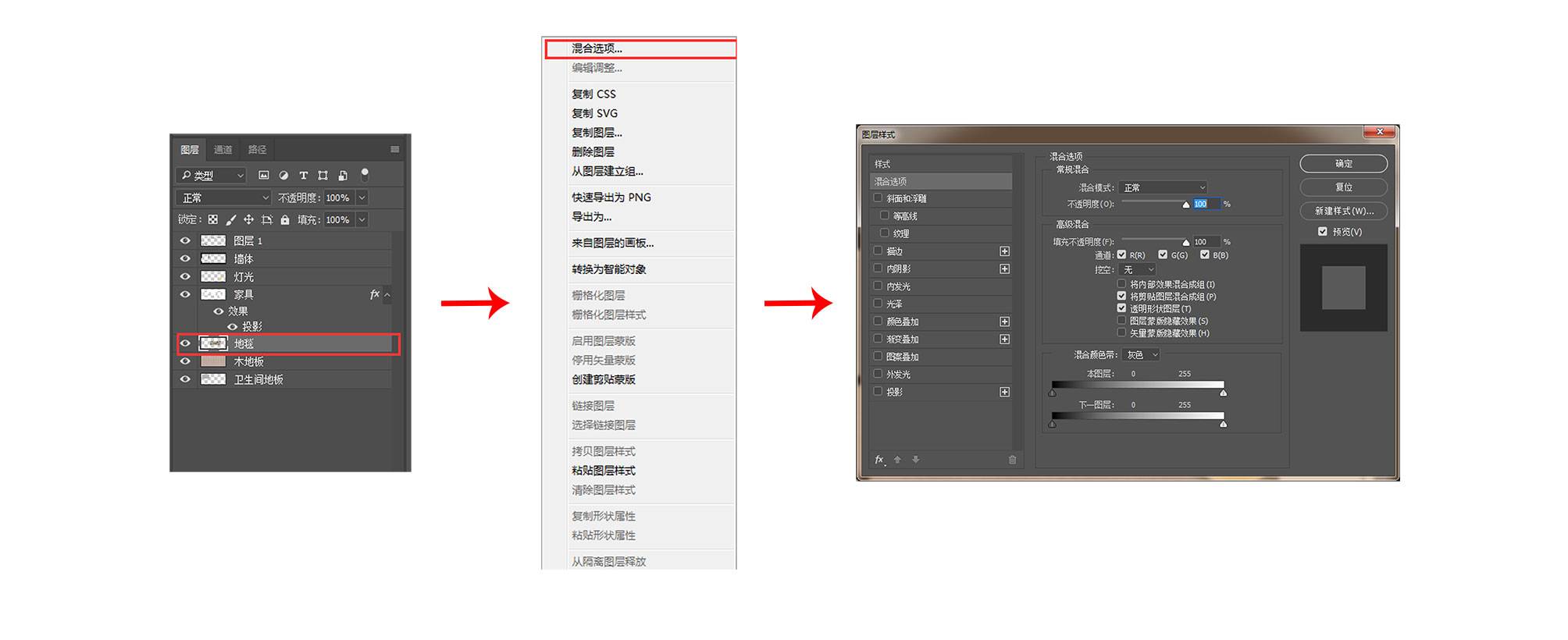The width and height of the screenshot is (1568, 640).
Task: Open the 正常 blend mode dropdown in Layers panel
Action: click(223, 198)
